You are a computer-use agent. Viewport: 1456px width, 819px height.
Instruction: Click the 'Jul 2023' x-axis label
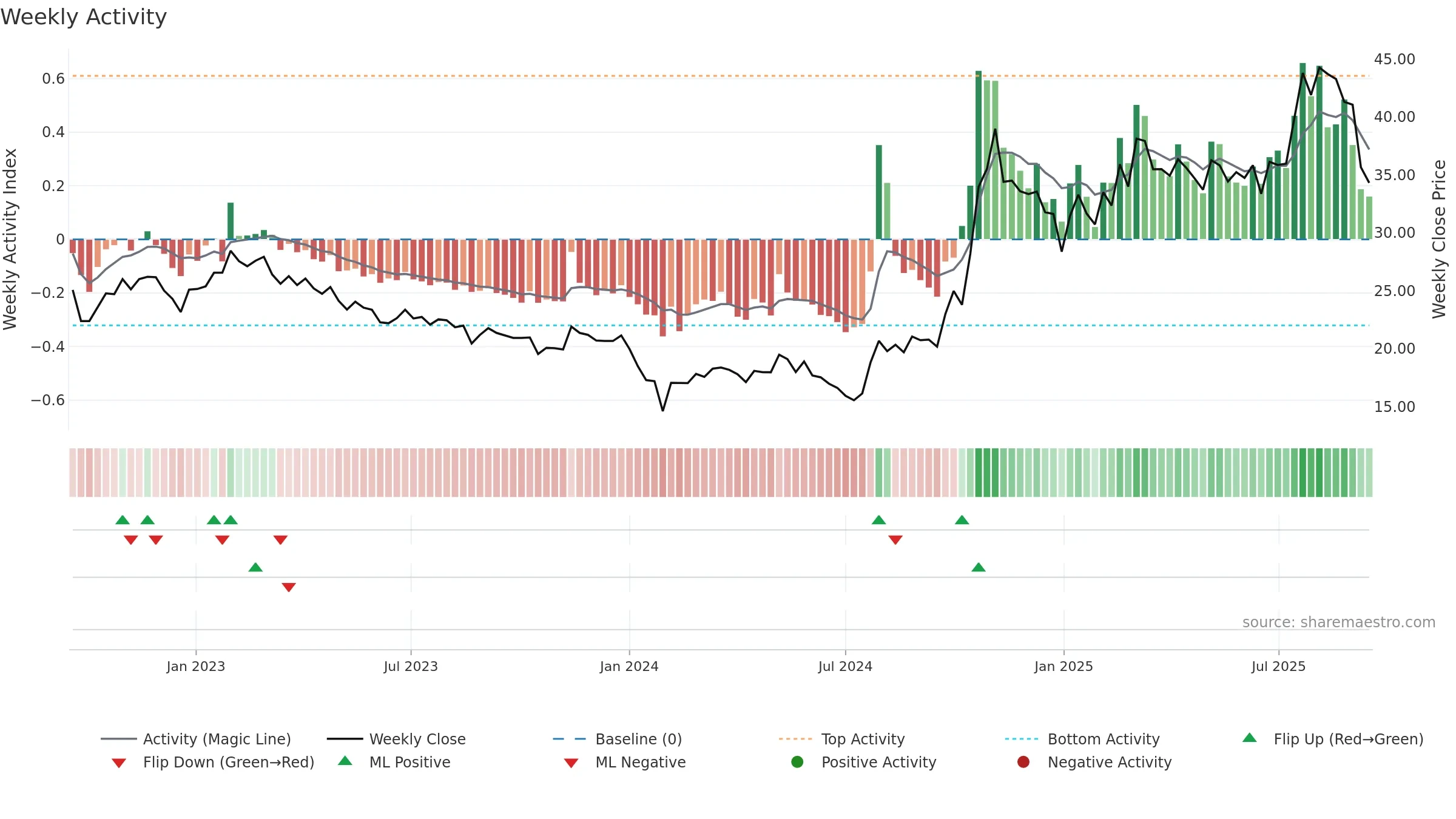point(411,666)
